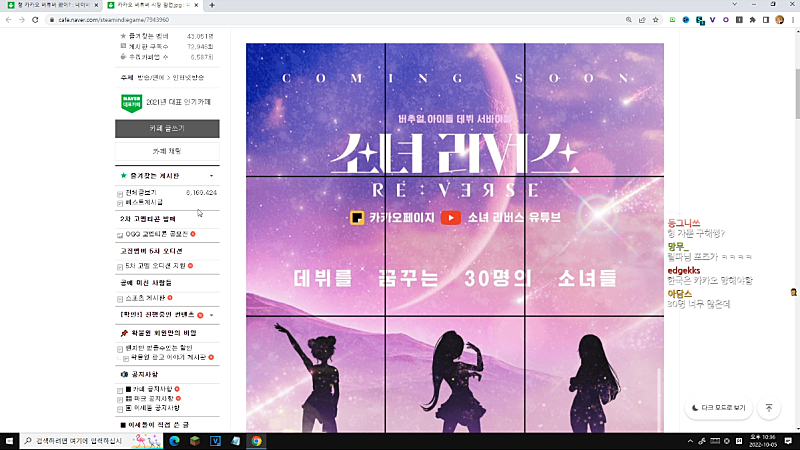800x450 pixels.
Task: Go back to the previous page
Action: coord(9,20)
